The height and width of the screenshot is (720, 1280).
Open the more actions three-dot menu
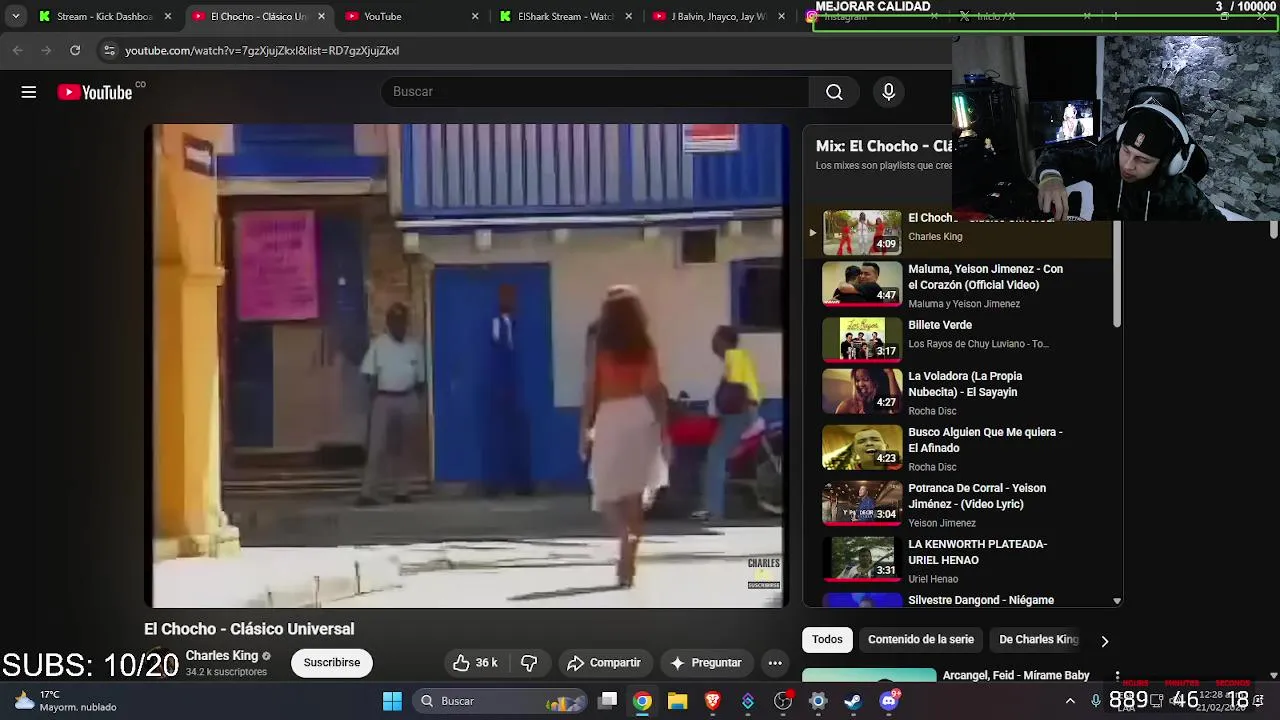tap(775, 663)
